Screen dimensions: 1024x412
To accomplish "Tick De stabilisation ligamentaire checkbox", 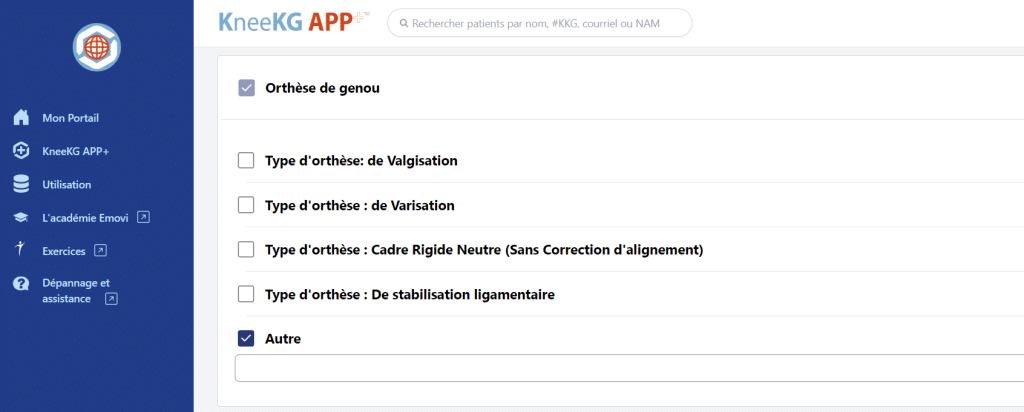I will coord(247,294).
